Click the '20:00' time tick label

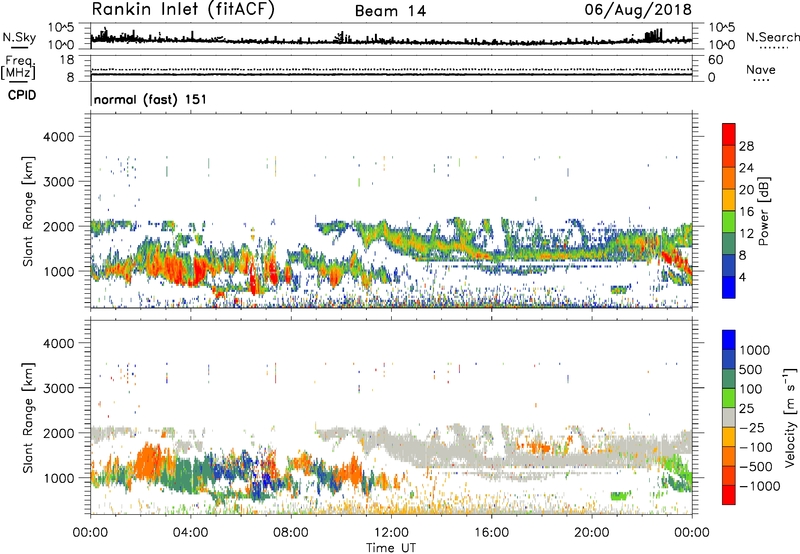click(x=591, y=533)
